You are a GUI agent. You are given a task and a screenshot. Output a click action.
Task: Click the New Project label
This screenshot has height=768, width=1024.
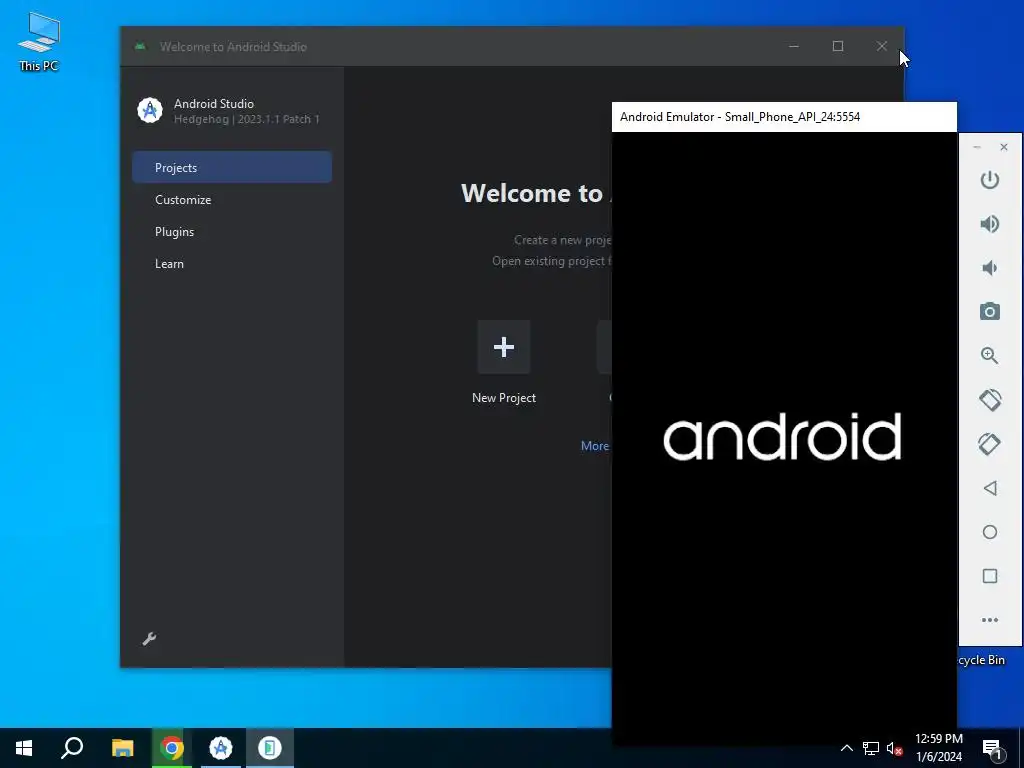point(504,398)
